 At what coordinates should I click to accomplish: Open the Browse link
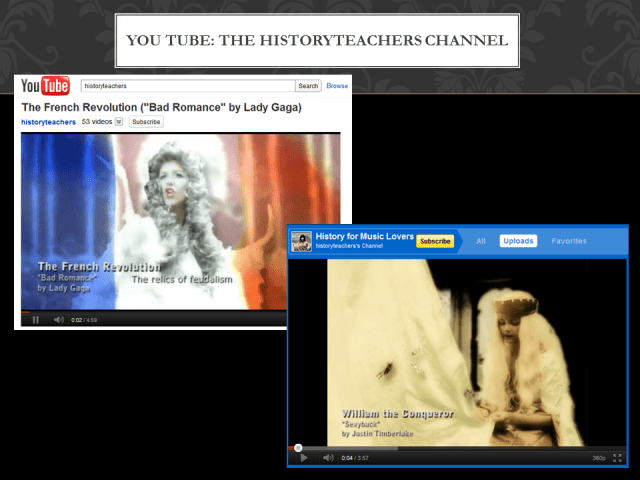click(x=337, y=86)
